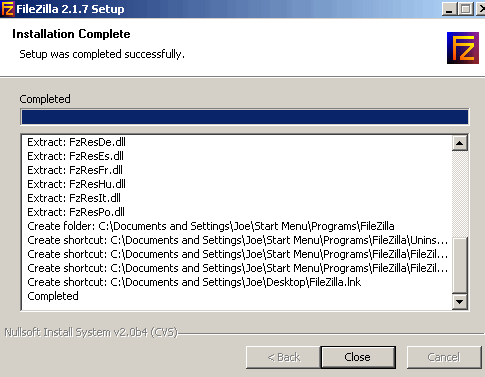Click the Nullsoft Install System label
This screenshot has width=485, height=377.
[91, 333]
